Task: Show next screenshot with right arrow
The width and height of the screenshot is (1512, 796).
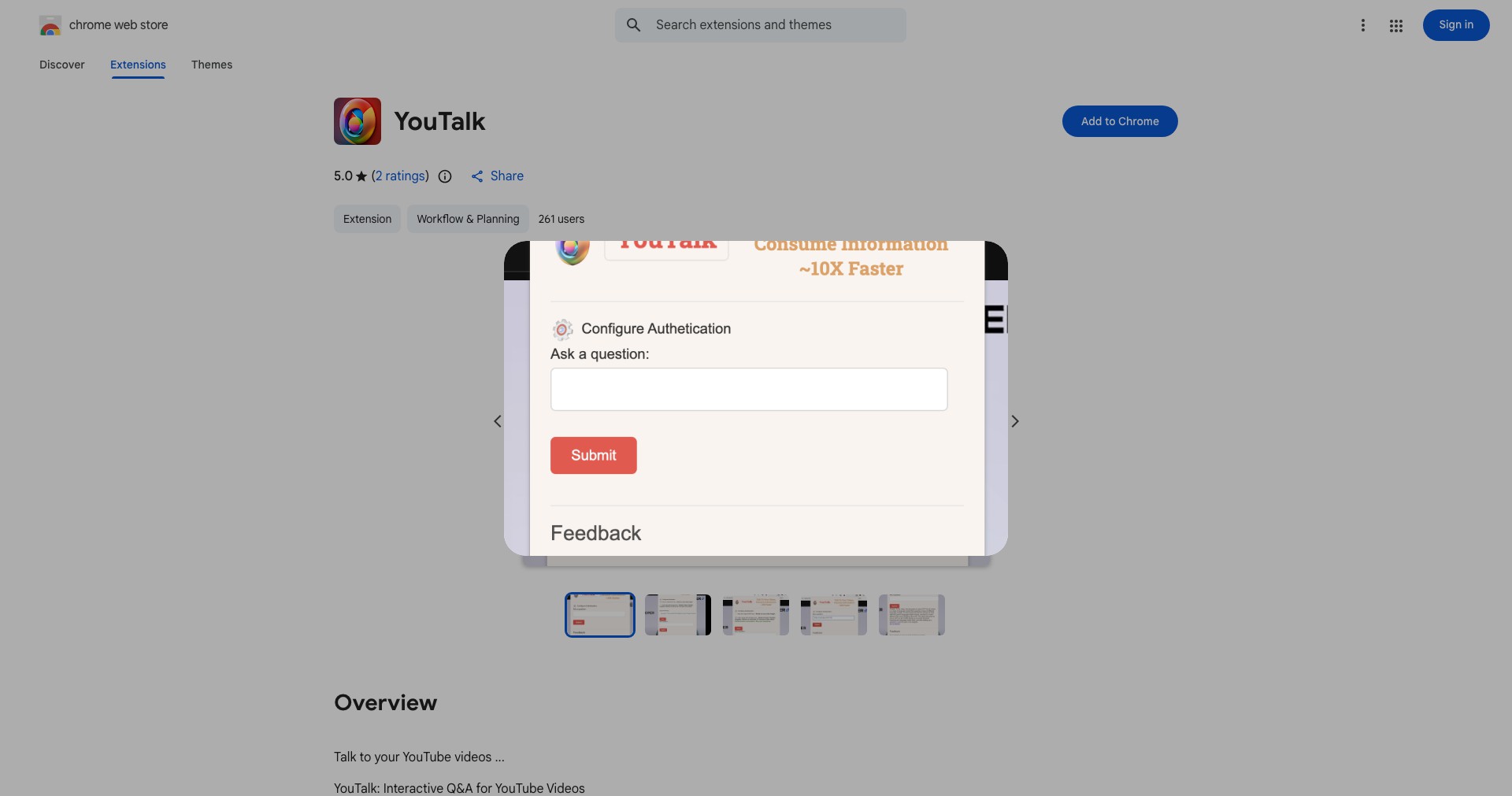Action: click(1015, 421)
